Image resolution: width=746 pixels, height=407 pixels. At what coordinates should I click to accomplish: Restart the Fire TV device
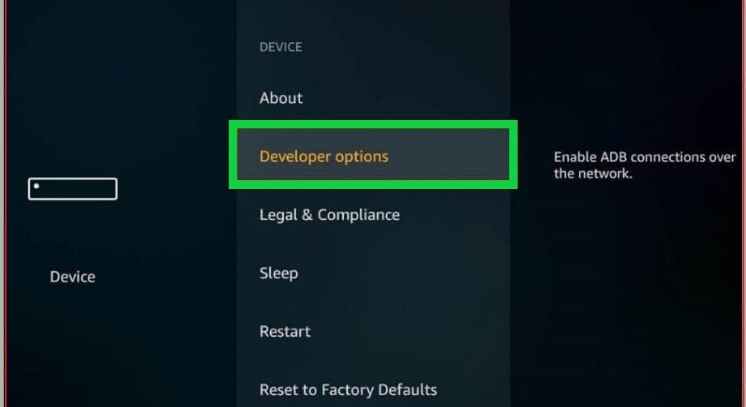click(x=285, y=331)
